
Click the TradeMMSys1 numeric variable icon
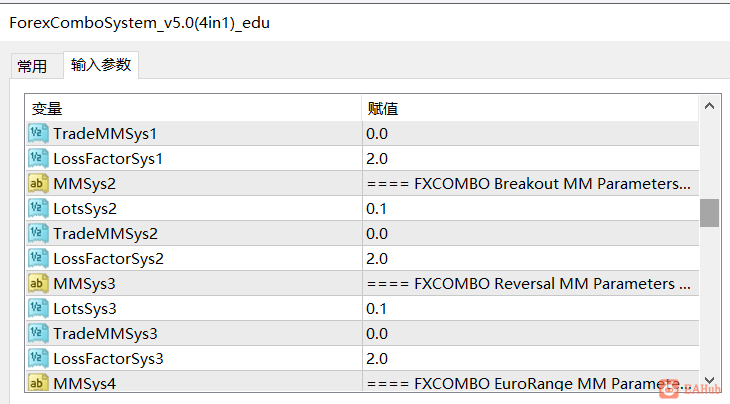click(38, 134)
